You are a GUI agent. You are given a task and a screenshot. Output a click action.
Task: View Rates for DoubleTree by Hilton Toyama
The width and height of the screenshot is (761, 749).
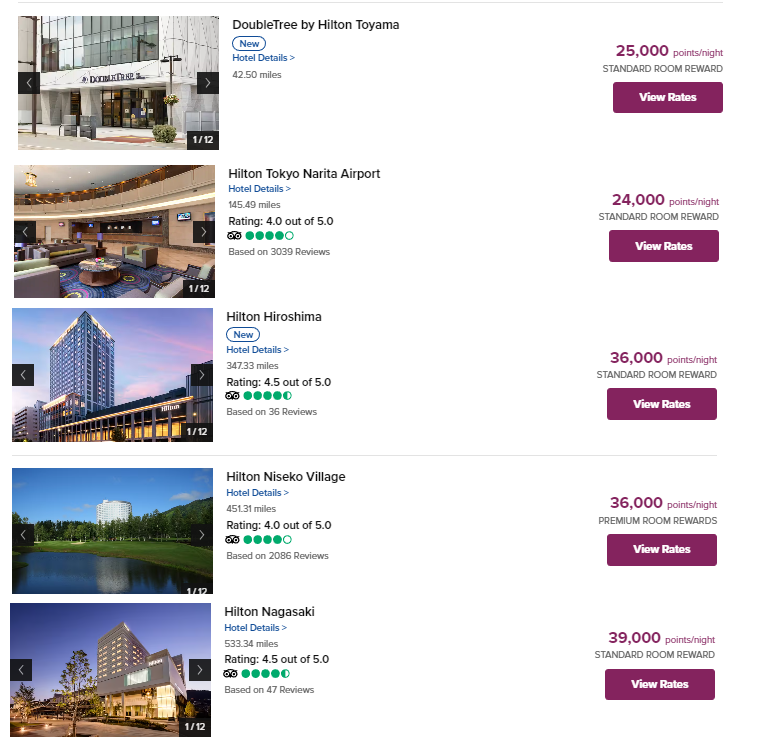(x=667, y=98)
